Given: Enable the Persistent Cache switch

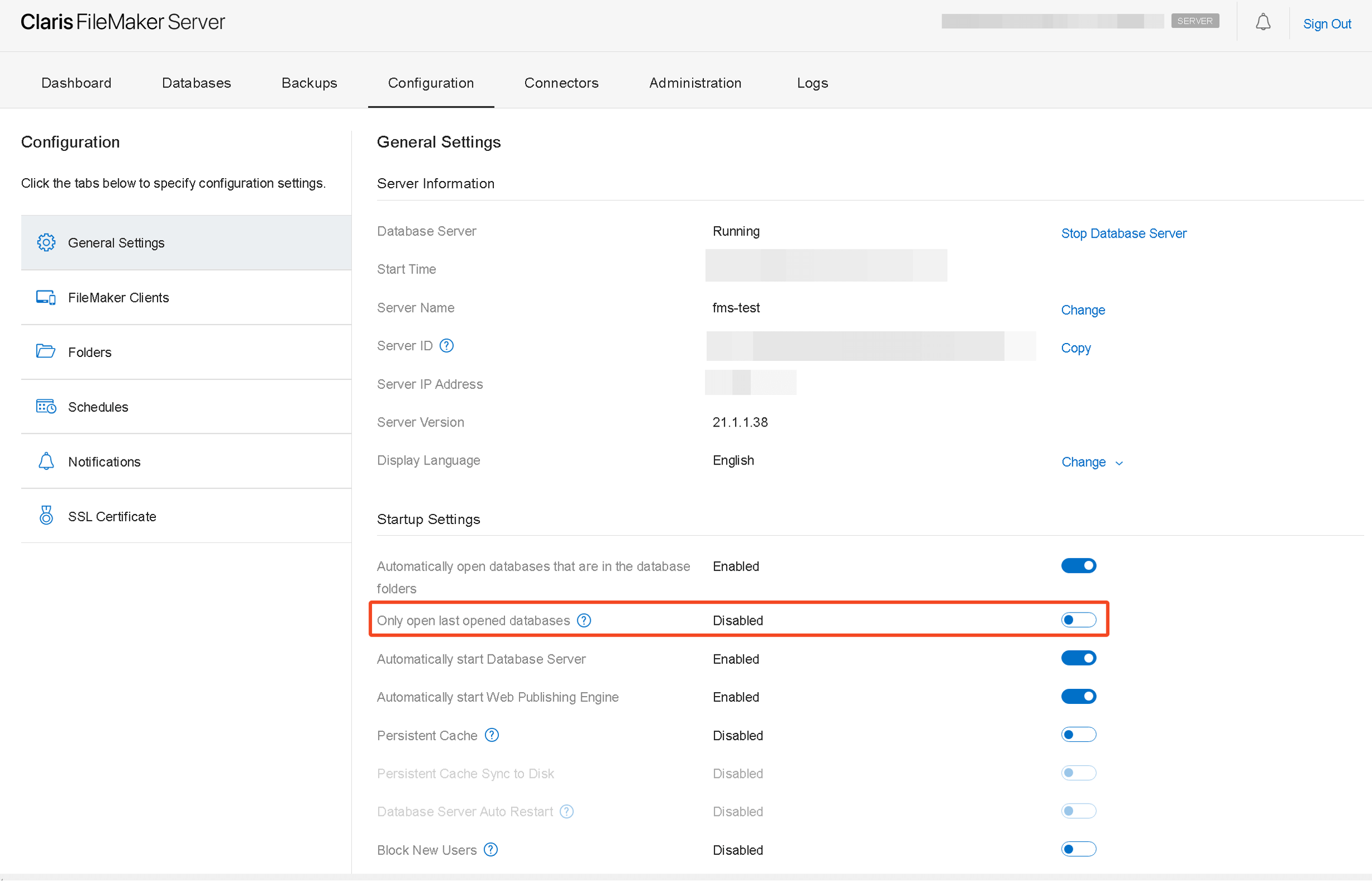Looking at the screenshot, I should tap(1079, 736).
